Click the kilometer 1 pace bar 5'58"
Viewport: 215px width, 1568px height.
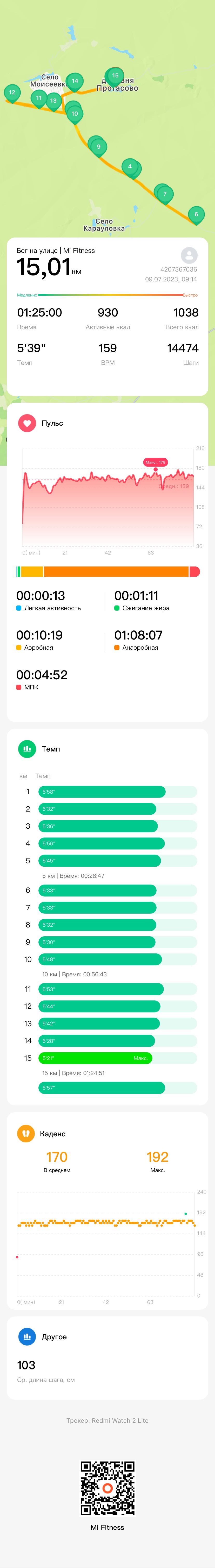102,791
